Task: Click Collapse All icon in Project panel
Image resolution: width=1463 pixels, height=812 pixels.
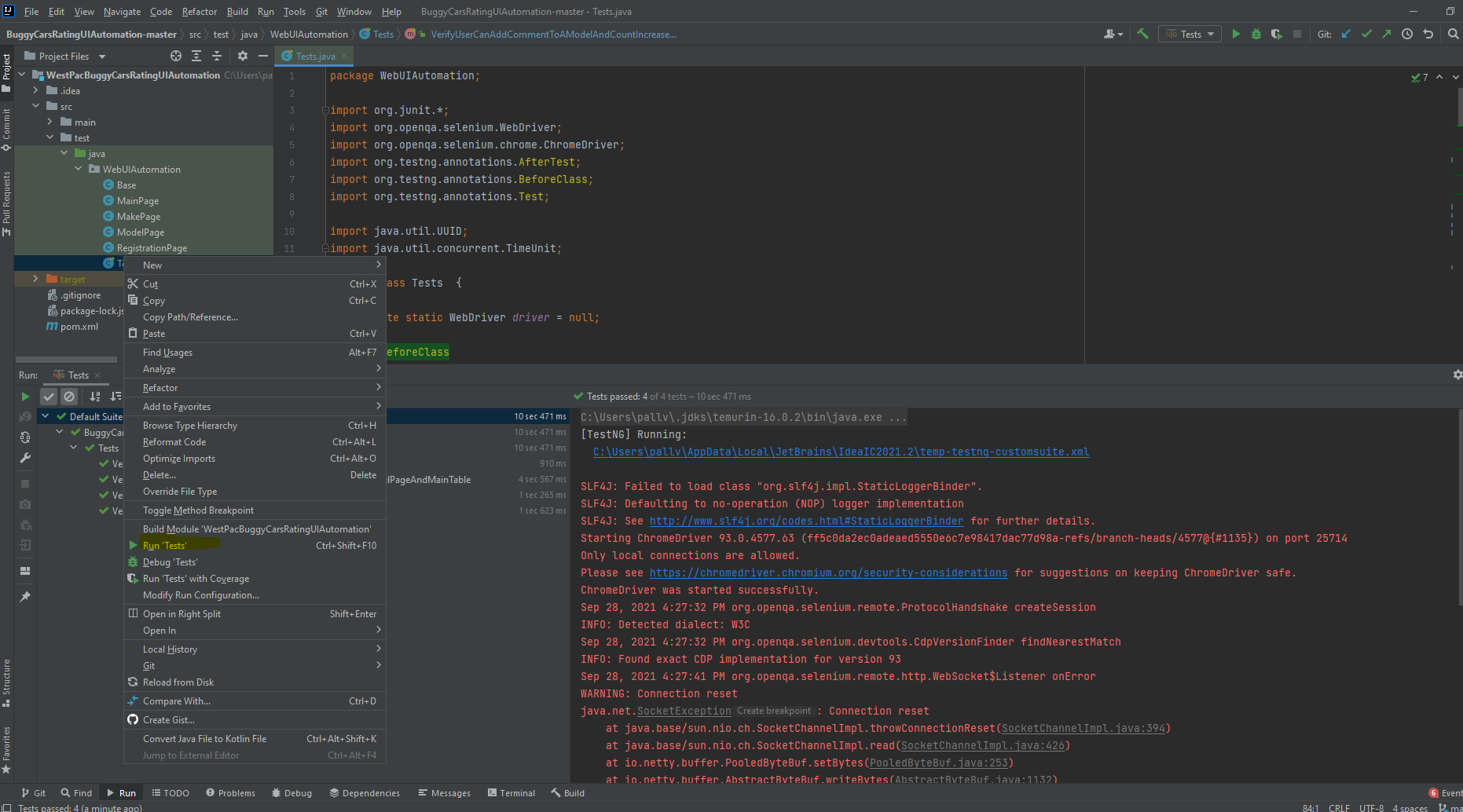Action: point(217,56)
